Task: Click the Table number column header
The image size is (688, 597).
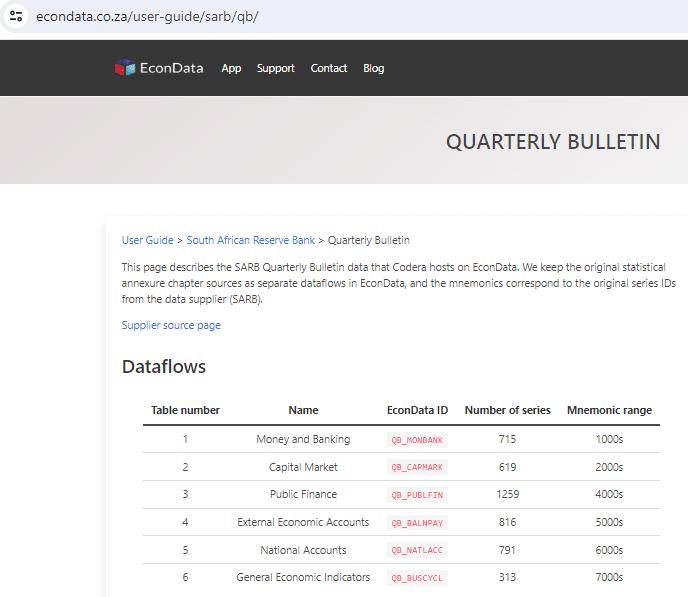Action: click(185, 410)
